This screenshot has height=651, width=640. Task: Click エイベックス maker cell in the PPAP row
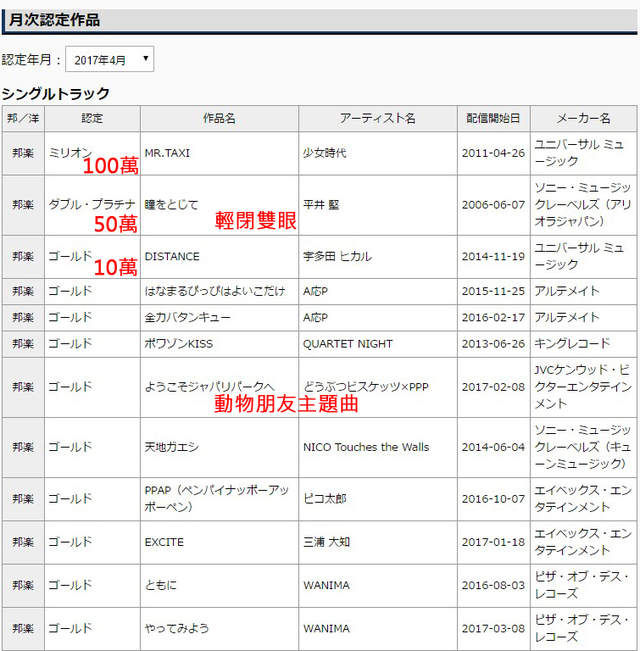point(583,499)
